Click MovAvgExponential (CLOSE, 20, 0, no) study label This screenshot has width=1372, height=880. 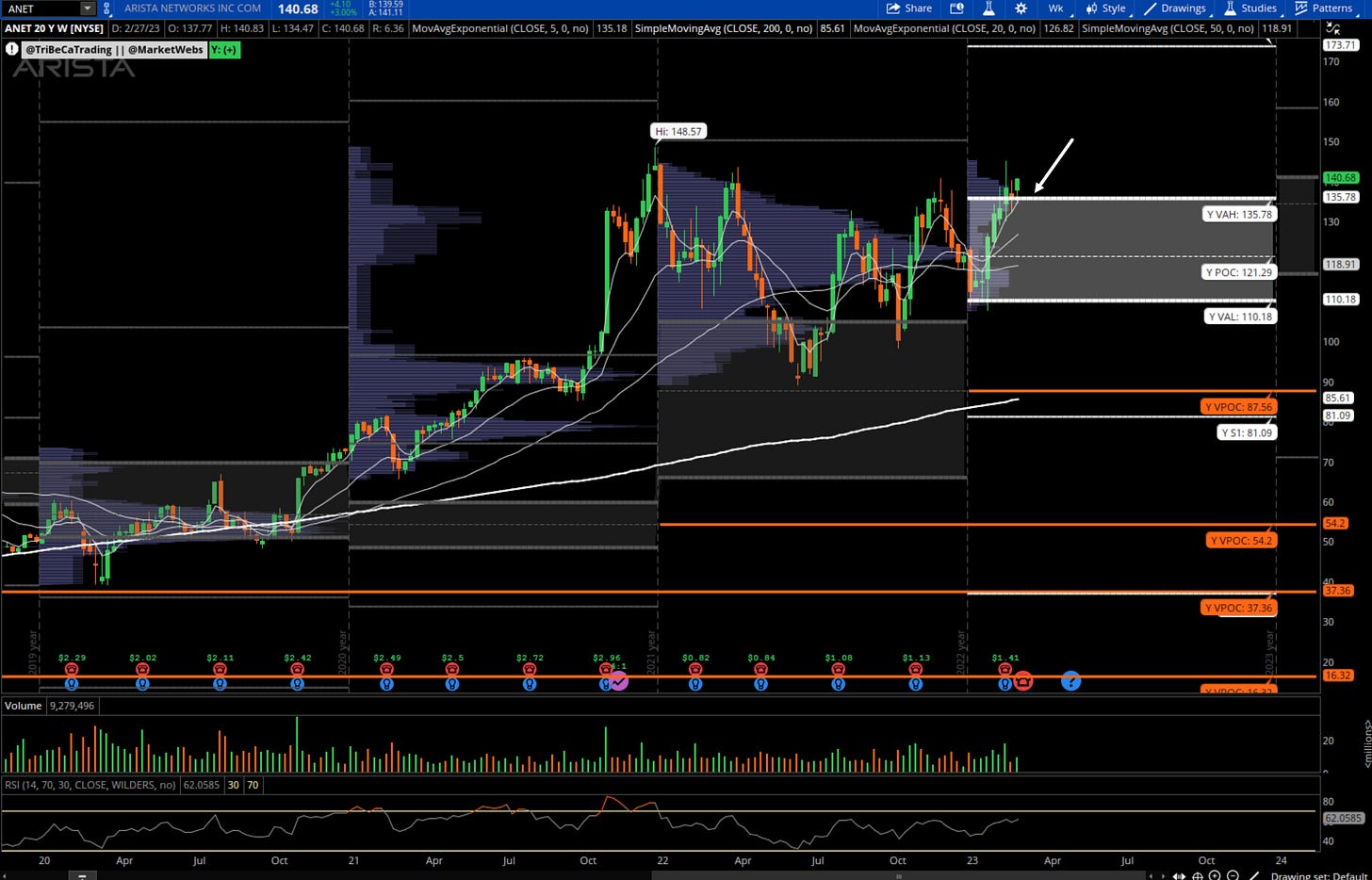[x=944, y=29]
